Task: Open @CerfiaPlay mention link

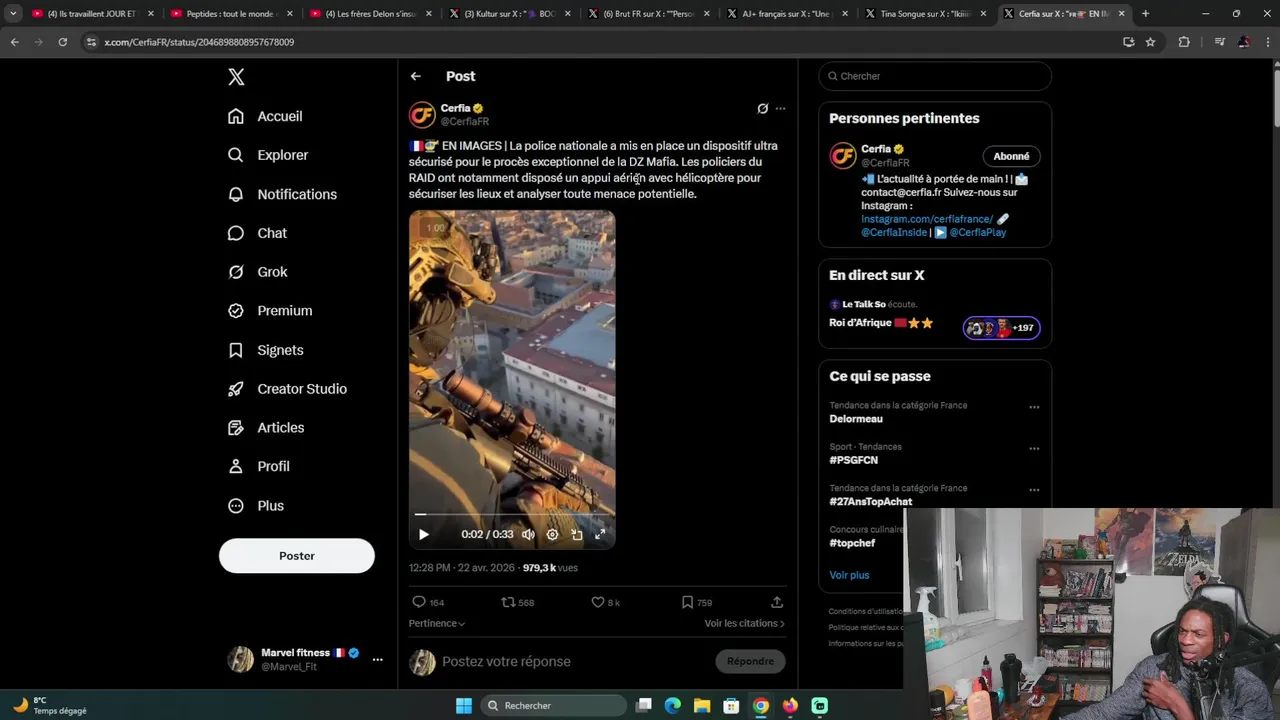Action: [x=978, y=232]
